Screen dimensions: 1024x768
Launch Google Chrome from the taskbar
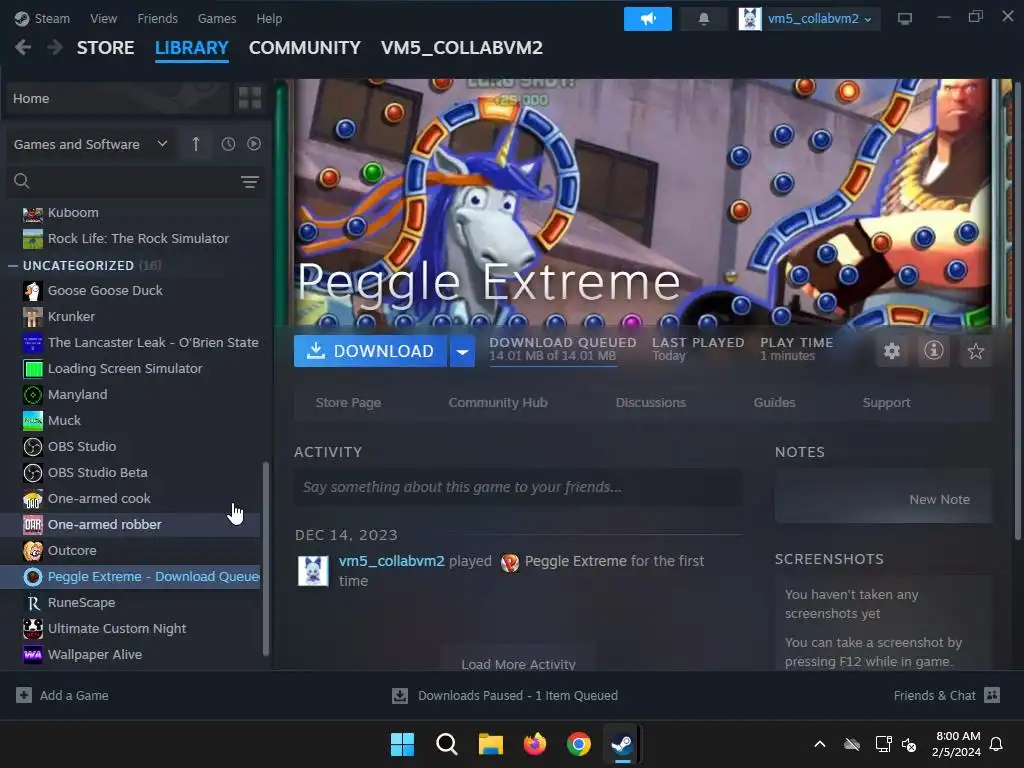tap(579, 744)
